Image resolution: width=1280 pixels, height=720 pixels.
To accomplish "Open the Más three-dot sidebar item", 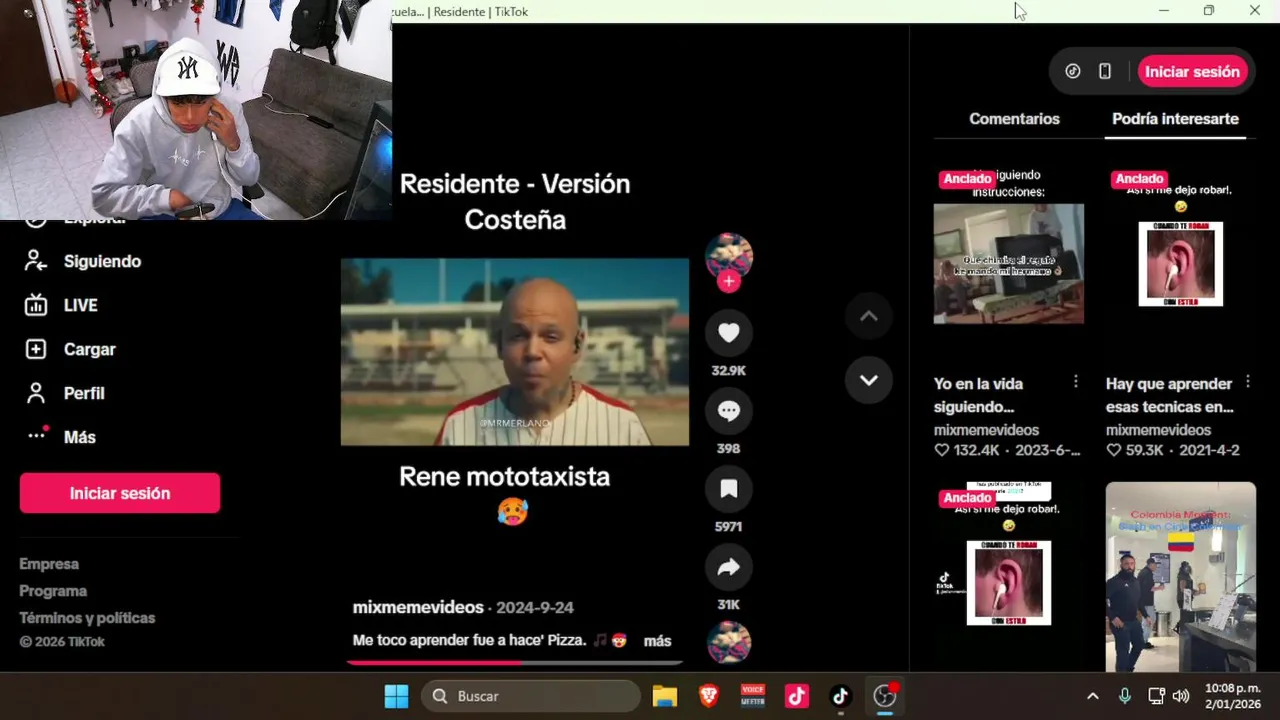I will click(60, 437).
